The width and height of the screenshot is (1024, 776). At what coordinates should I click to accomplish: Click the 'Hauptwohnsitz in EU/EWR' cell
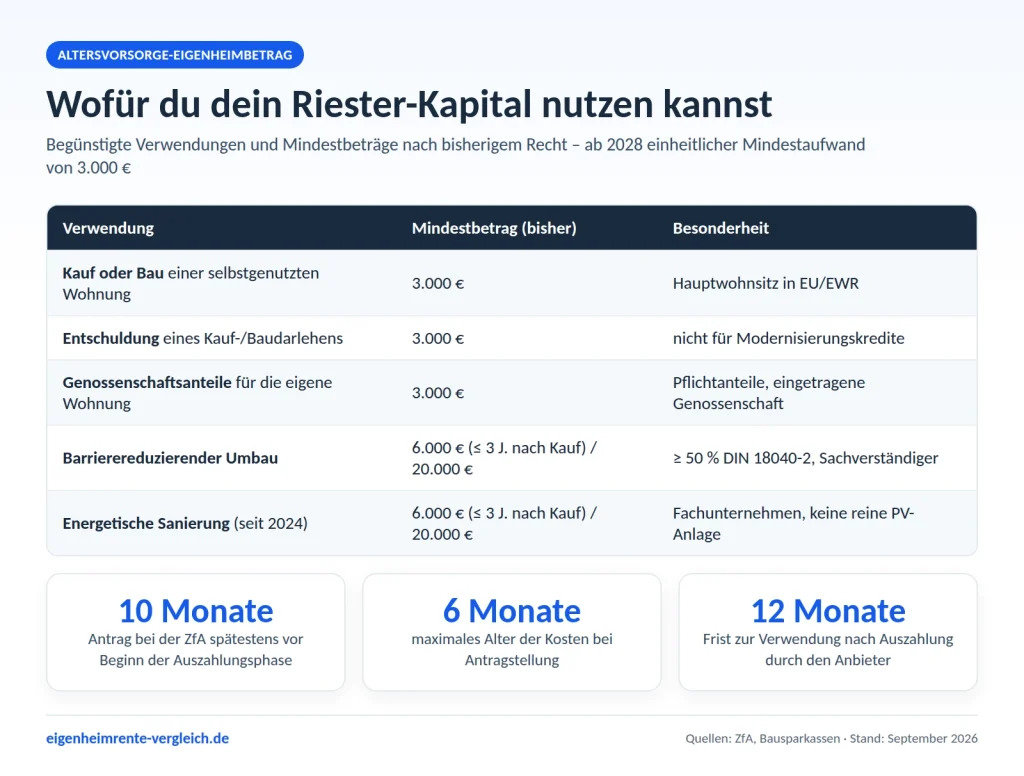765,283
